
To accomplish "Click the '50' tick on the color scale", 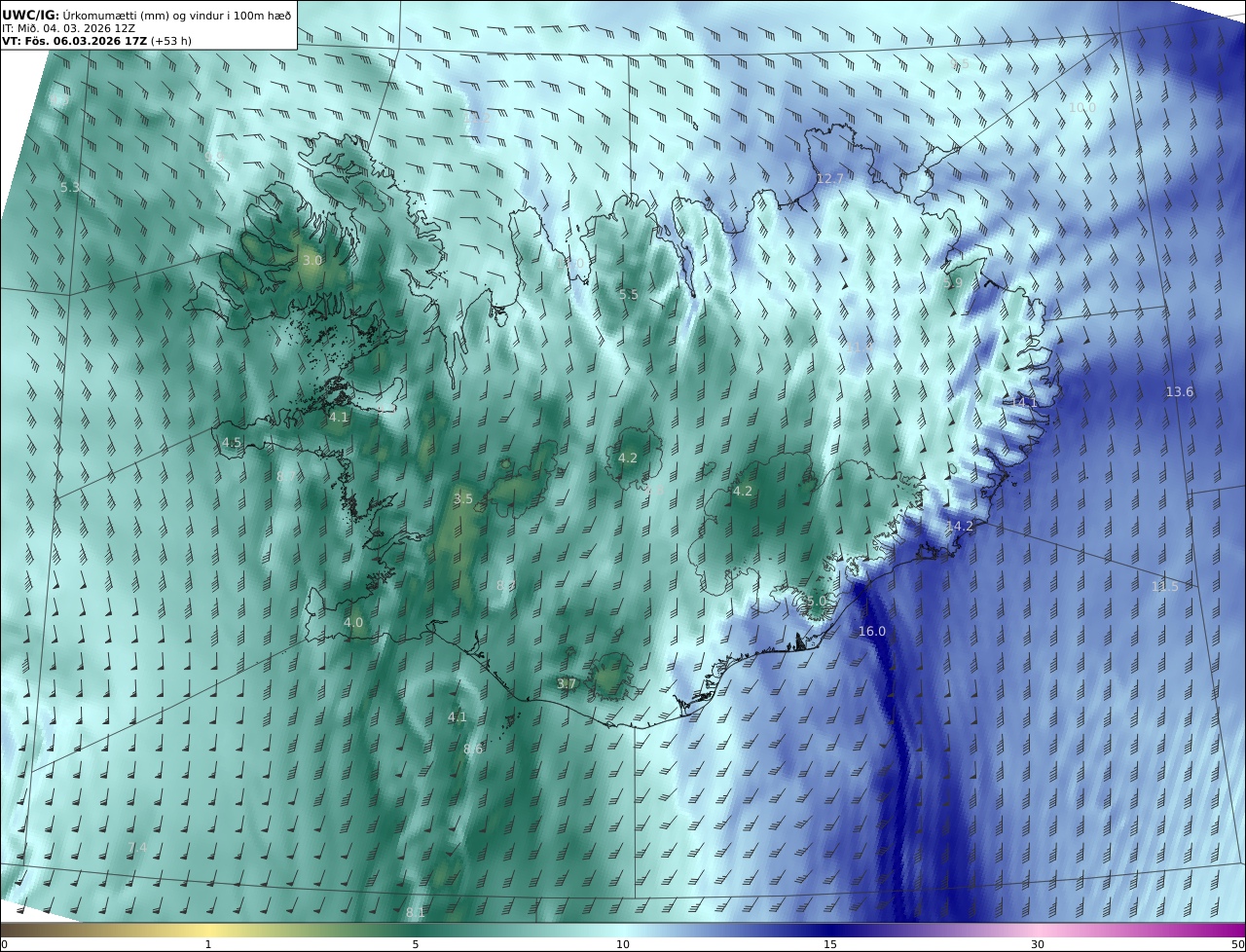I will [x=1237, y=945].
